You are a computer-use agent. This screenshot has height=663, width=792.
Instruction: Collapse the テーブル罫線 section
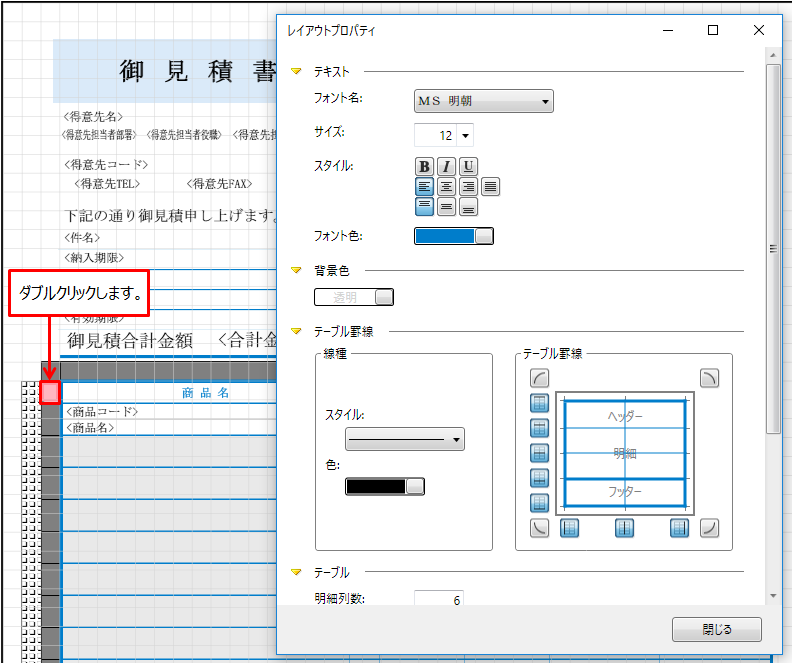(295, 331)
